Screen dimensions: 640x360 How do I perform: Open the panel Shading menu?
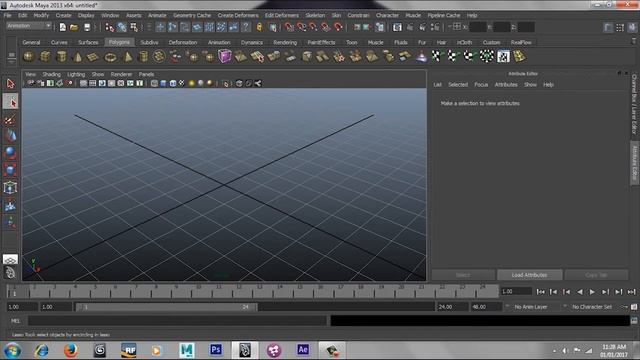tap(51, 74)
